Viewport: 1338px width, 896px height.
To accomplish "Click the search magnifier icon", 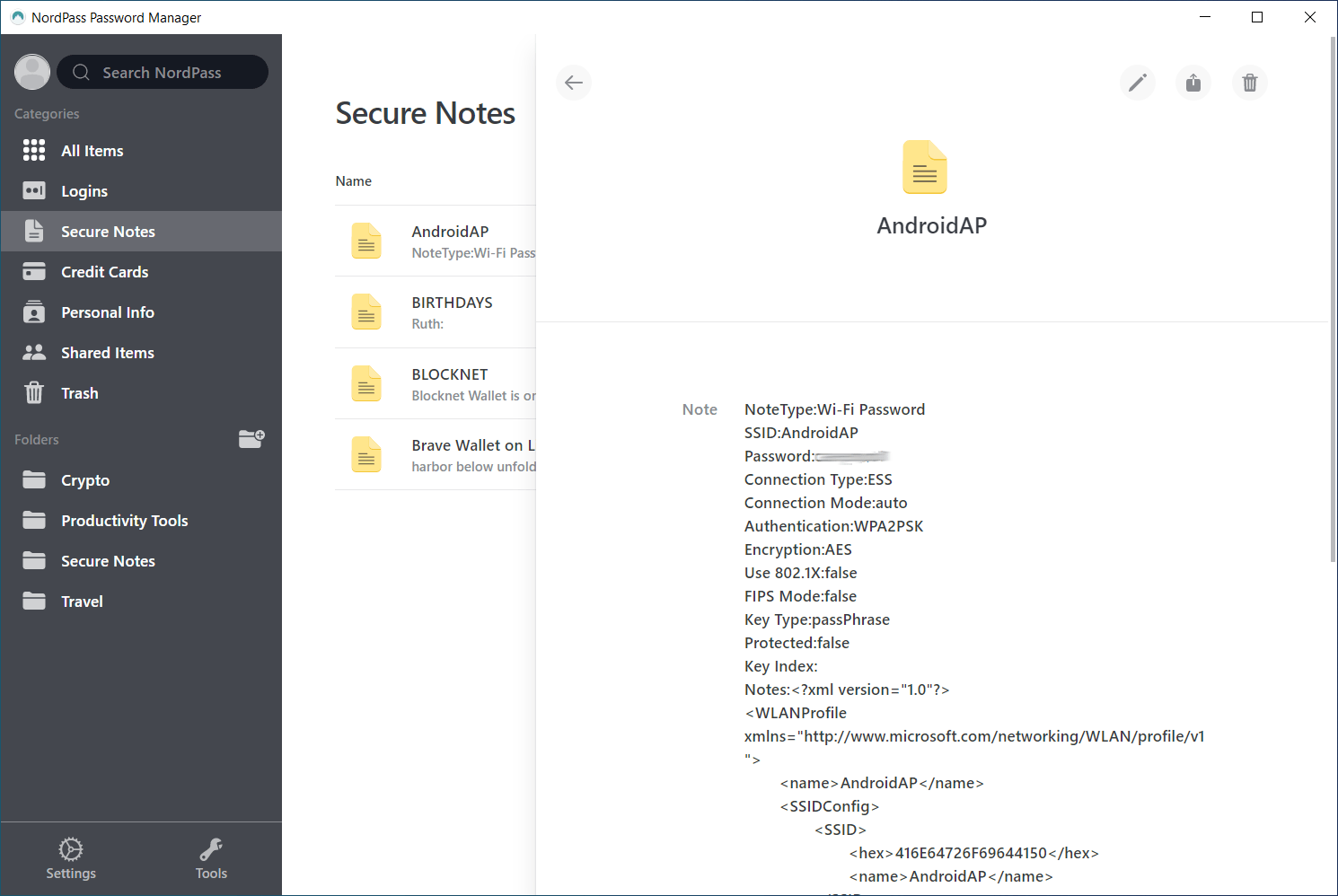I will point(81,73).
